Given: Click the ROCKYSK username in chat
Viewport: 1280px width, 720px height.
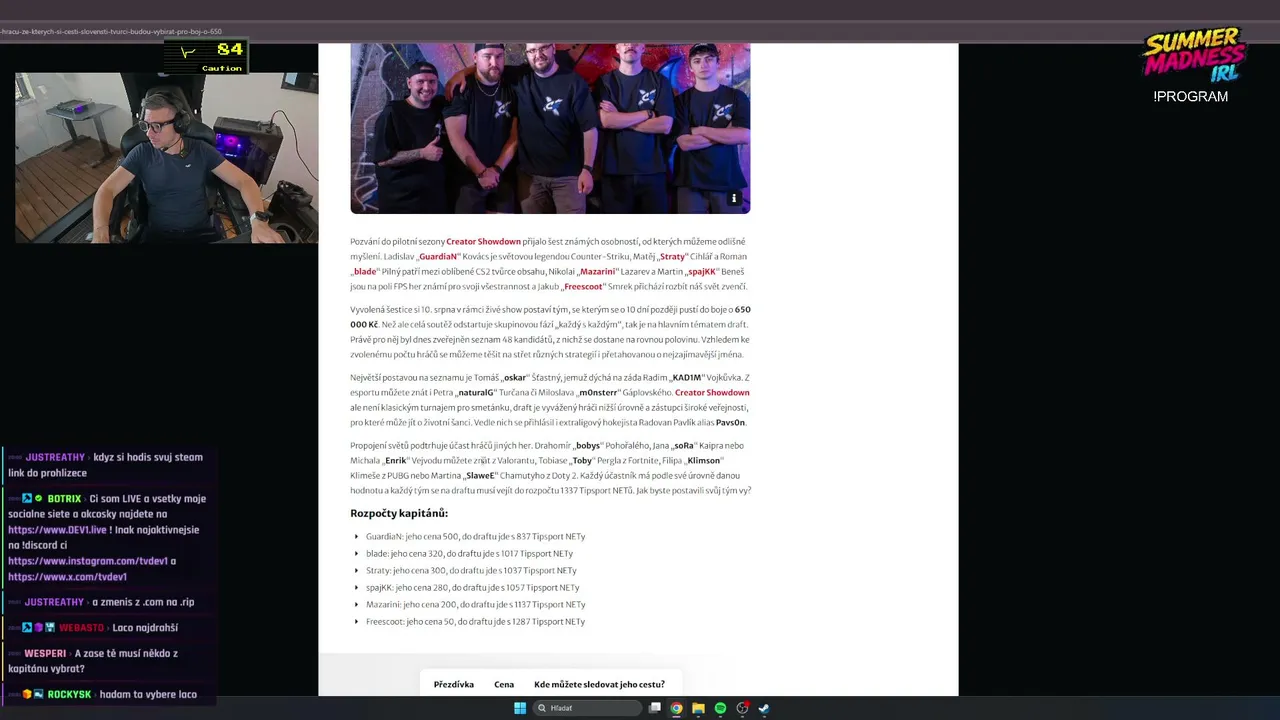Looking at the screenshot, I should 69,695.
